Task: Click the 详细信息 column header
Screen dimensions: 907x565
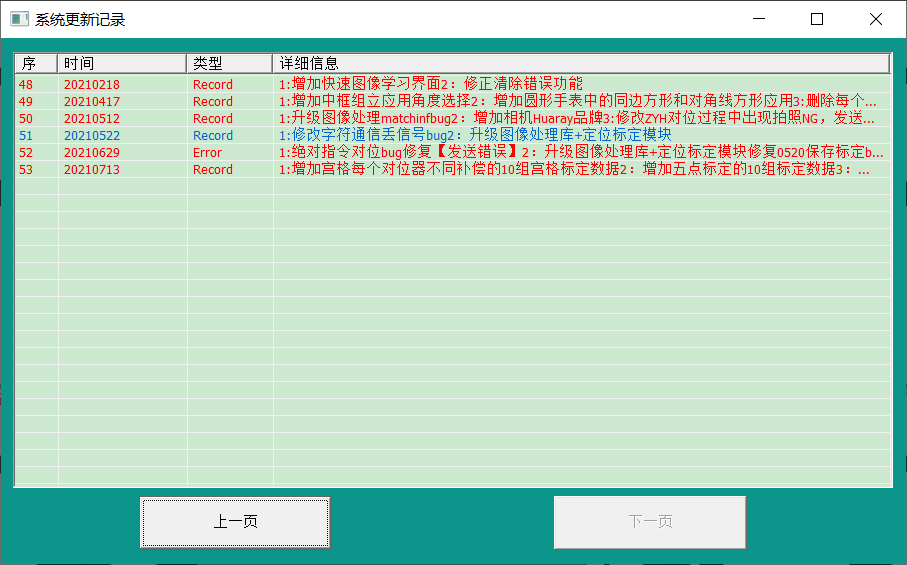Action: tap(580, 64)
